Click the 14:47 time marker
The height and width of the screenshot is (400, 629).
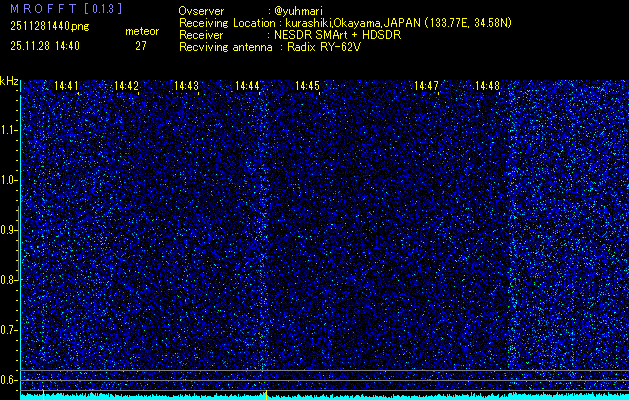point(426,85)
